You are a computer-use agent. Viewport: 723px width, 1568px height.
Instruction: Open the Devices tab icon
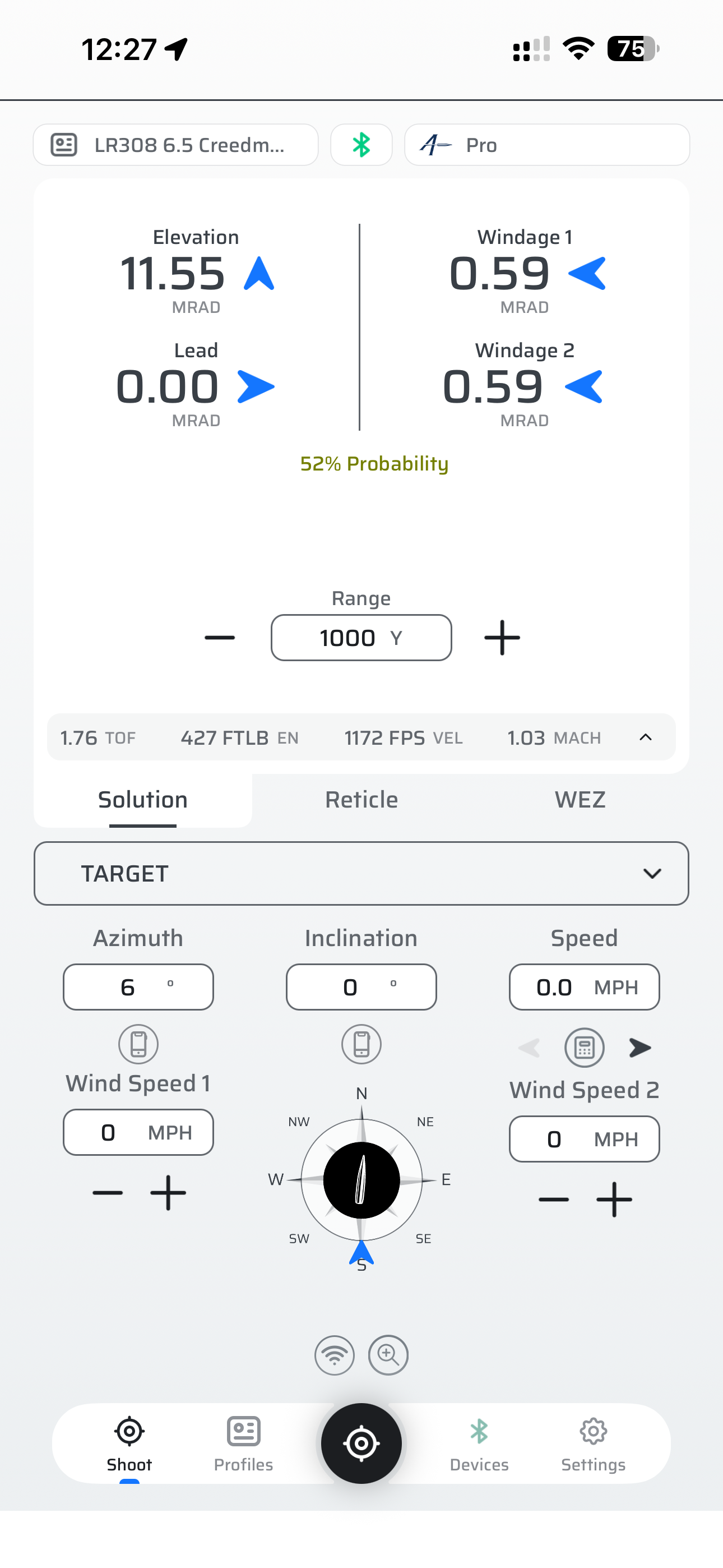click(x=479, y=1442)
